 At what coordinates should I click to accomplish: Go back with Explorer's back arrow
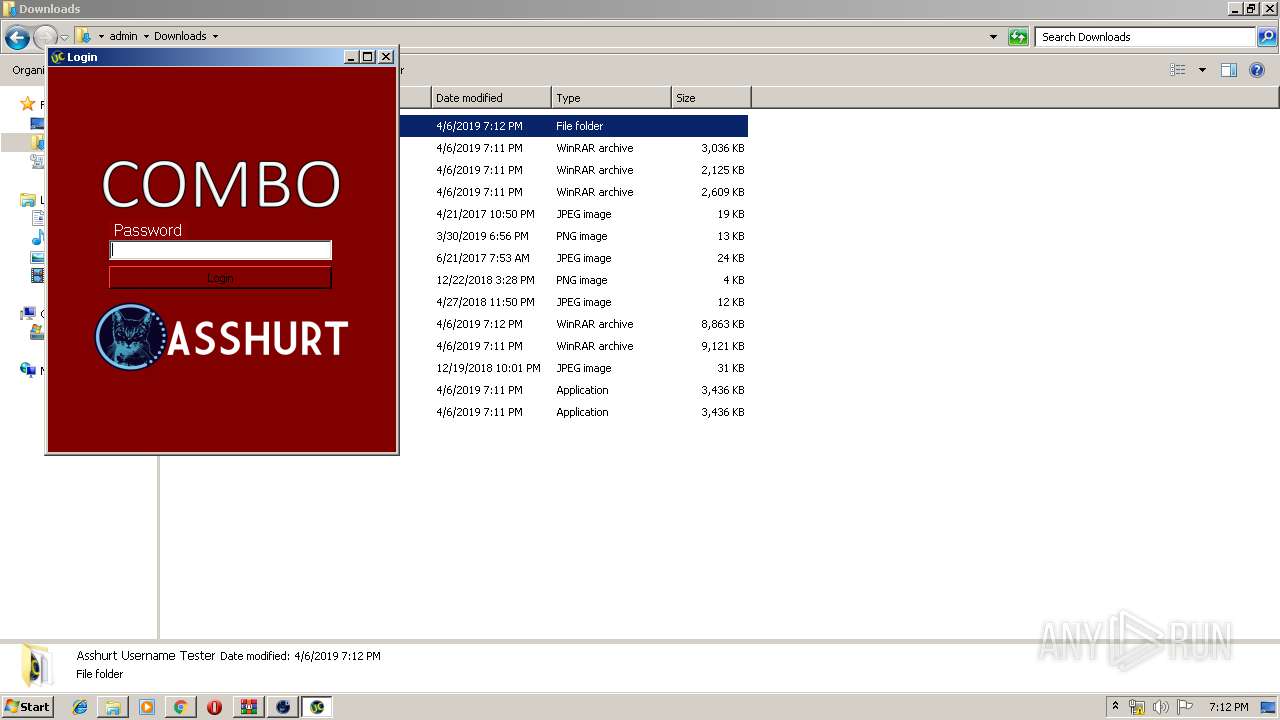point(17,38)
